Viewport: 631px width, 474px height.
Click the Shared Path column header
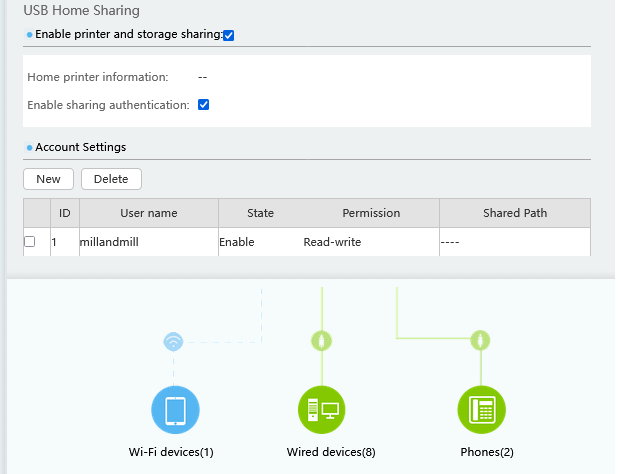[x=515, y=213]
